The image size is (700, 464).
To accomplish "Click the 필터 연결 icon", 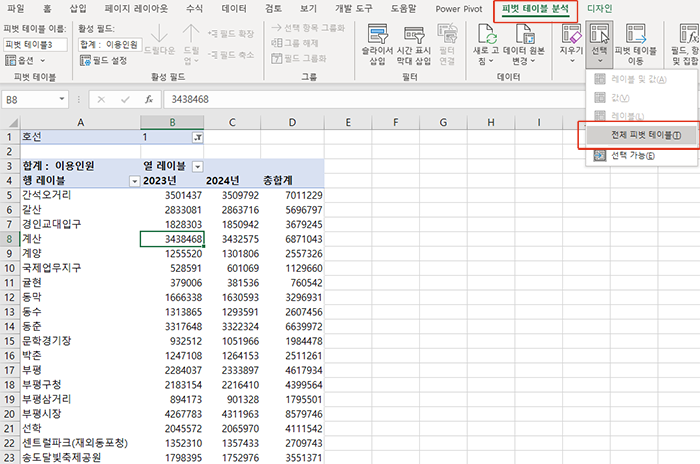I will (447, 34).
